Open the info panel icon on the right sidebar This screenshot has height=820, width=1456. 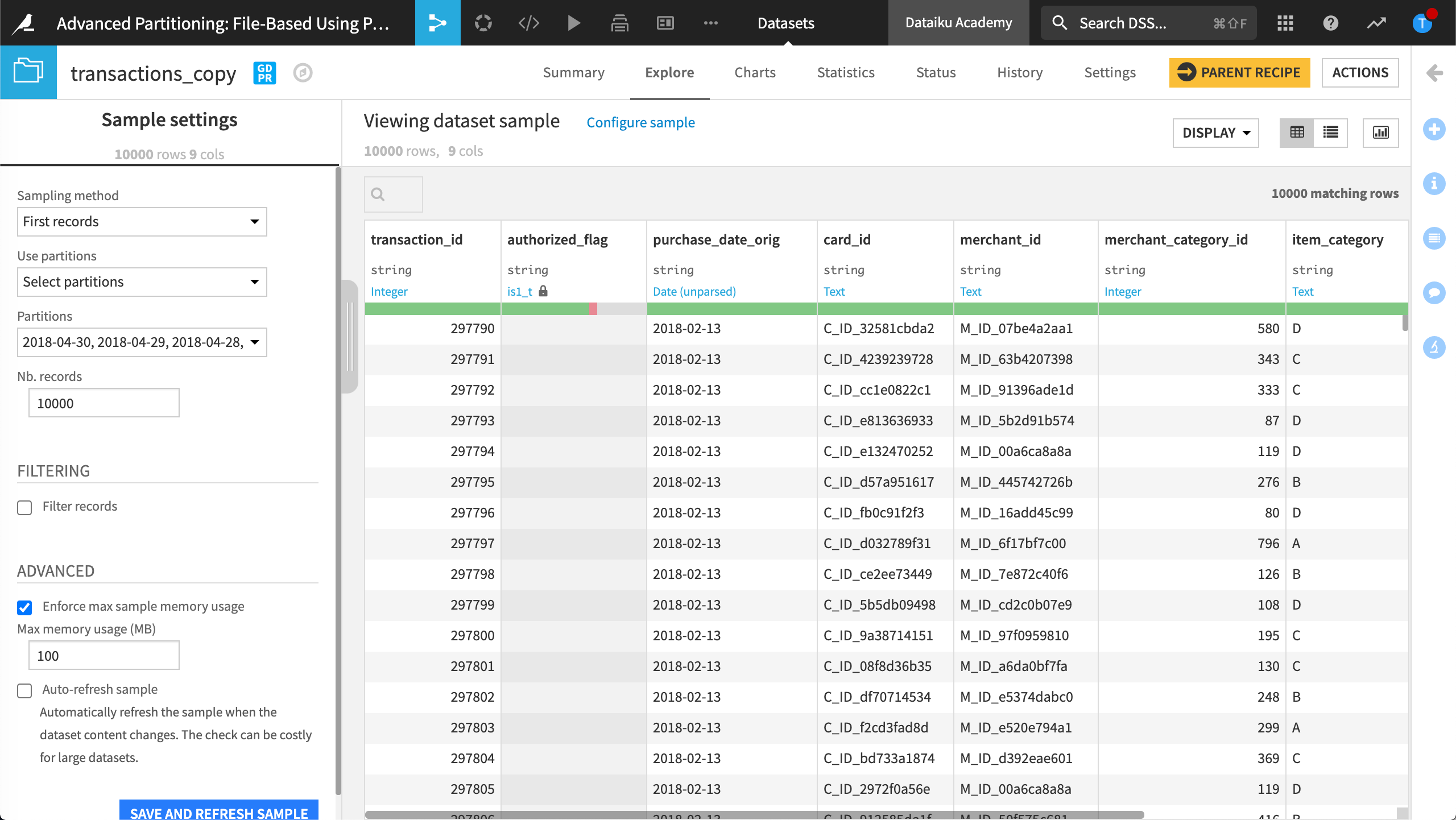point(1435,184)
